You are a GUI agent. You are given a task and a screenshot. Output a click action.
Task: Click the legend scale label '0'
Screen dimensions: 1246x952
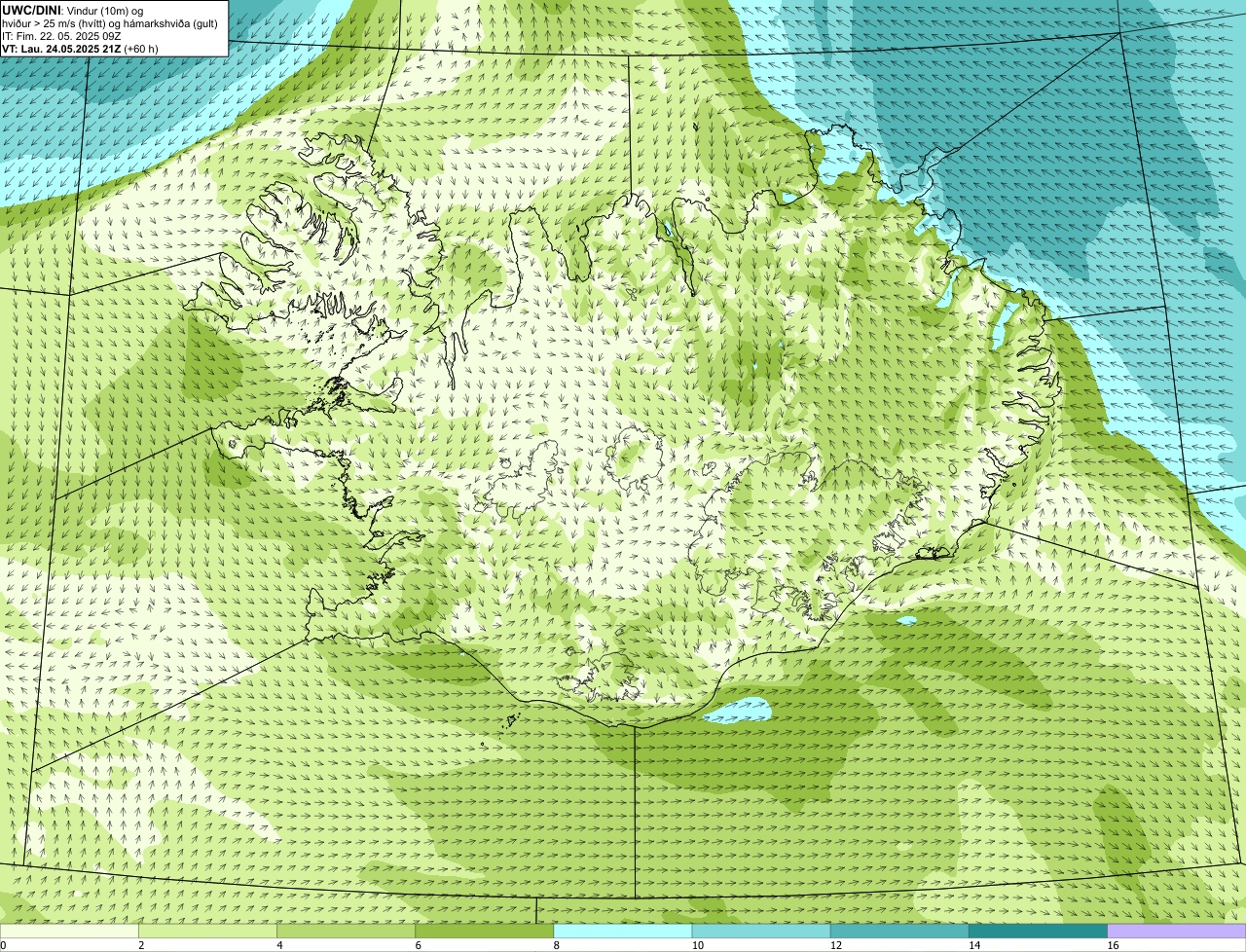tap(4, 945)
